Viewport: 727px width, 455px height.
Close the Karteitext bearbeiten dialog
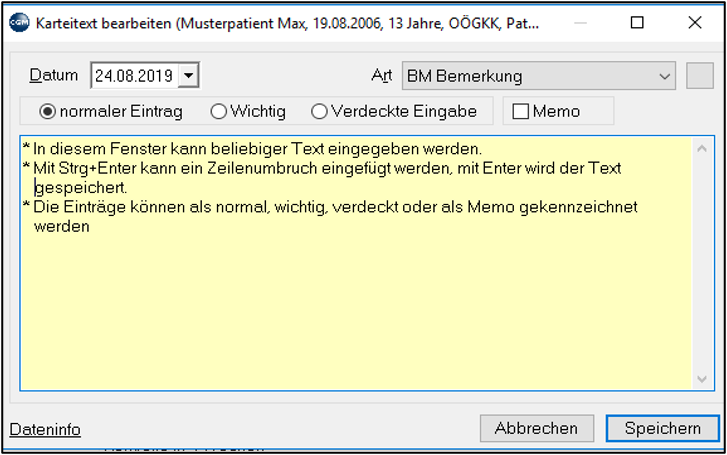click(x=695, y=22)
